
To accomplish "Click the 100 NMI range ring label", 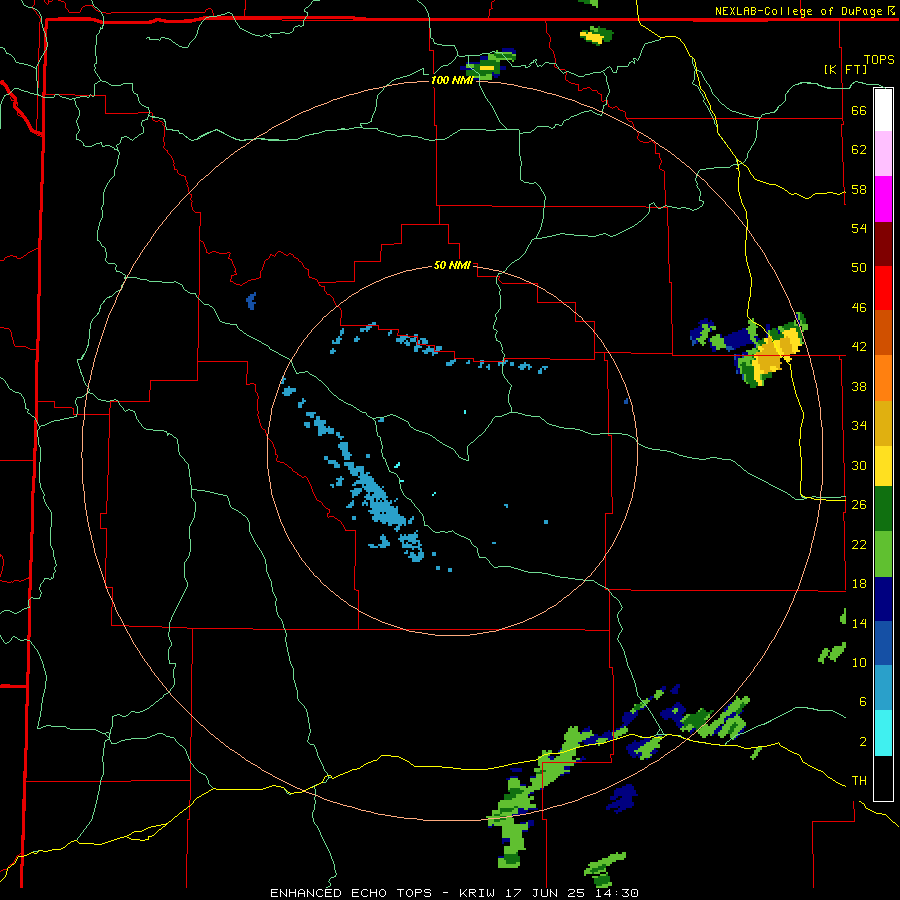I will (452, 80).
